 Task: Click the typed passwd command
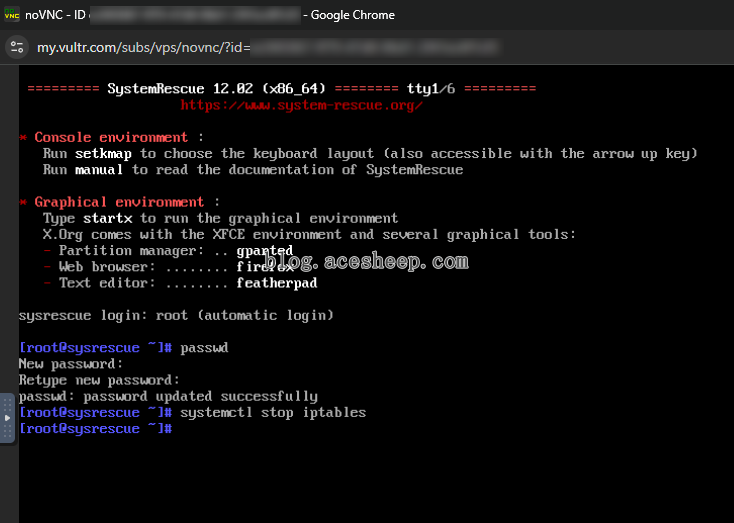coord(205,348)
